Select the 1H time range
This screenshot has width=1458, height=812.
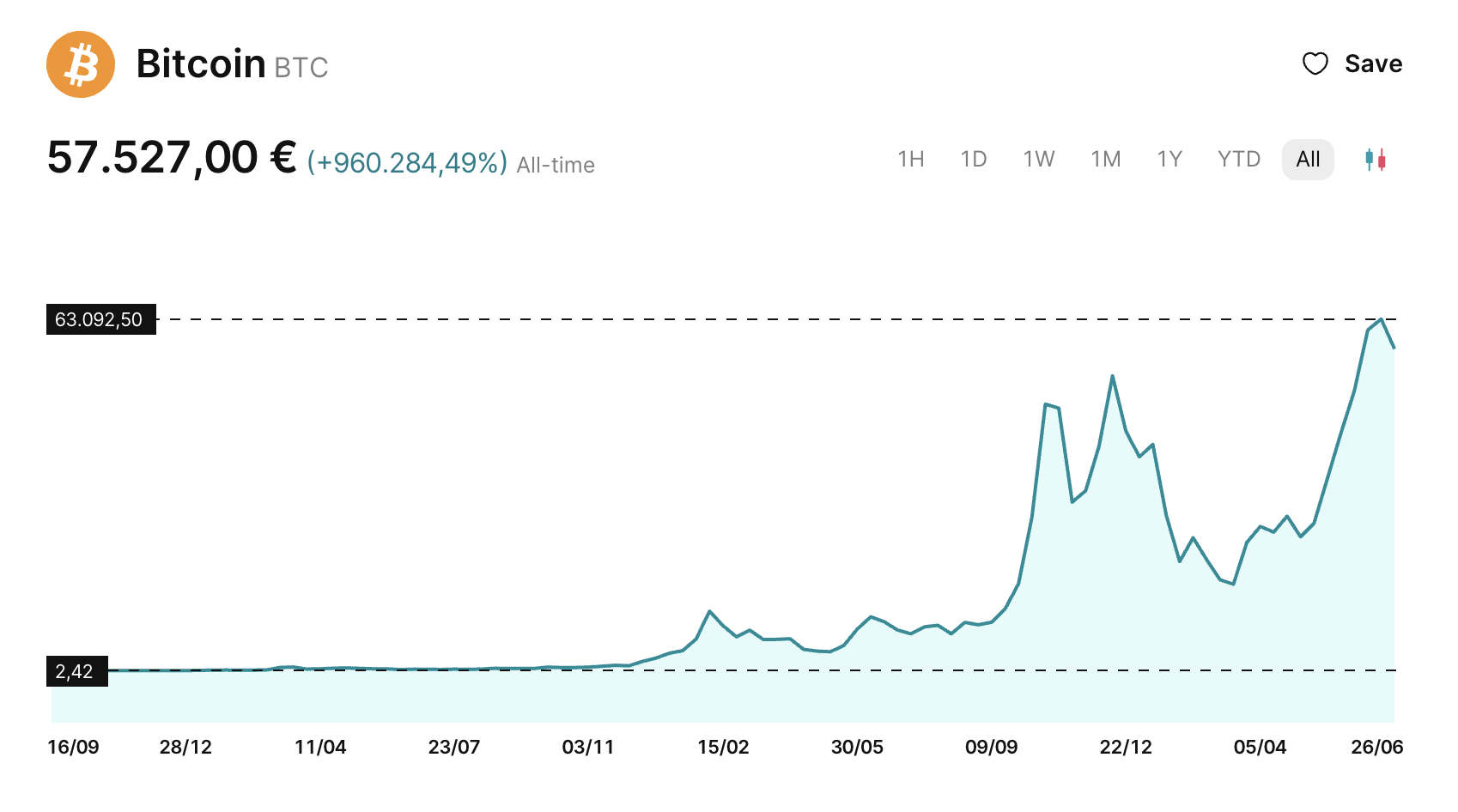coord(911,160)
